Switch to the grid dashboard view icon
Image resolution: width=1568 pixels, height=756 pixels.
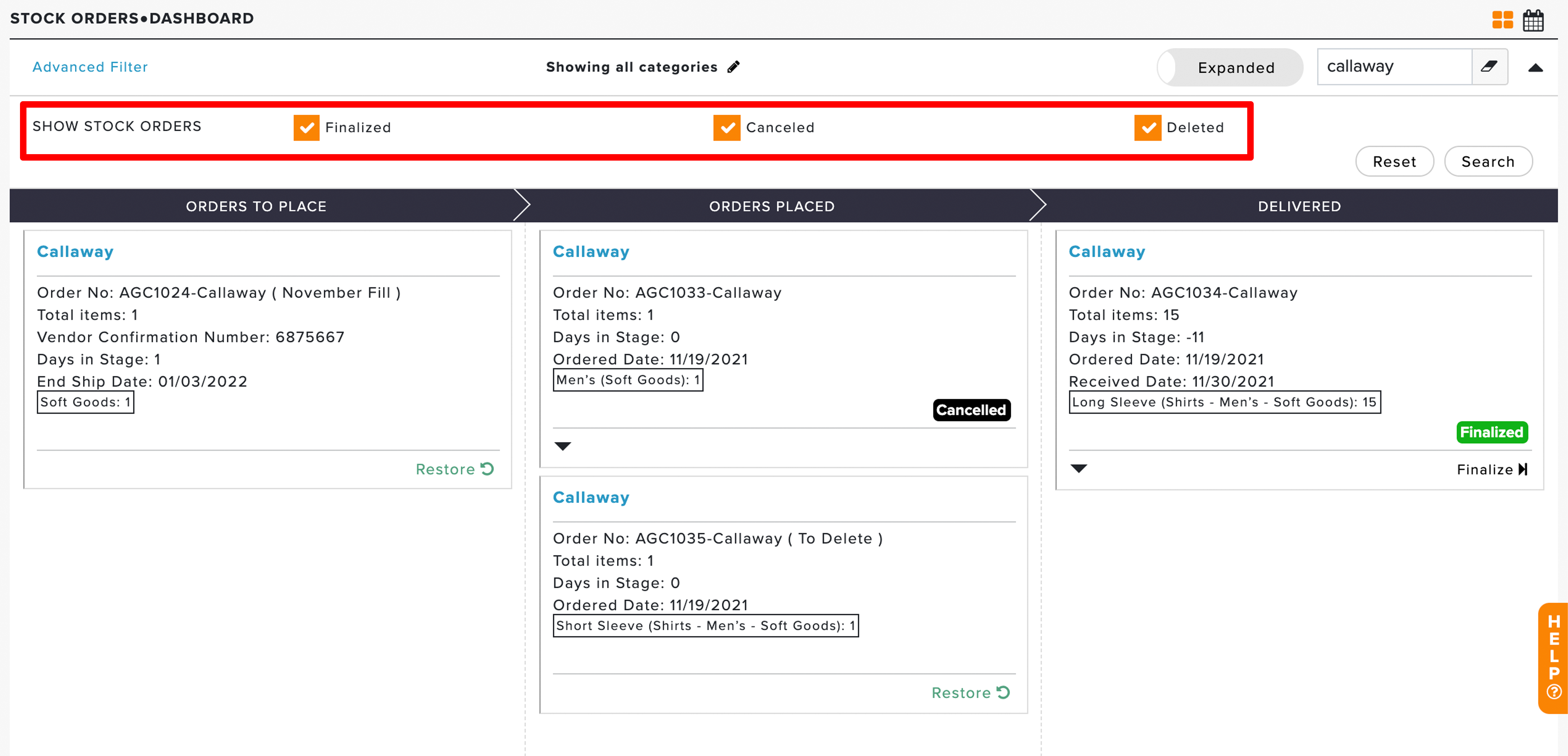(1502, 20)
